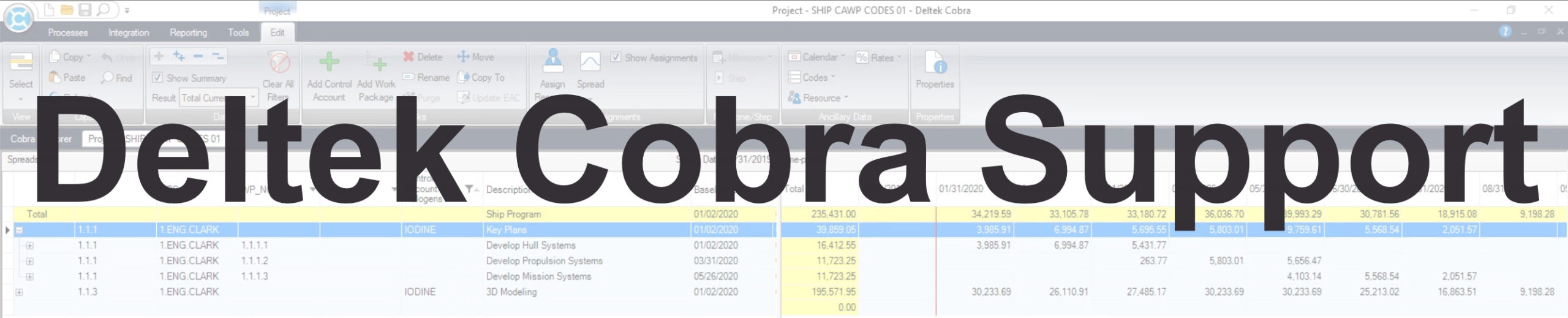This screenshot has width=1568, height=318.
Task: Click work package code '1.1.1.2'
Action: (254, 260)
